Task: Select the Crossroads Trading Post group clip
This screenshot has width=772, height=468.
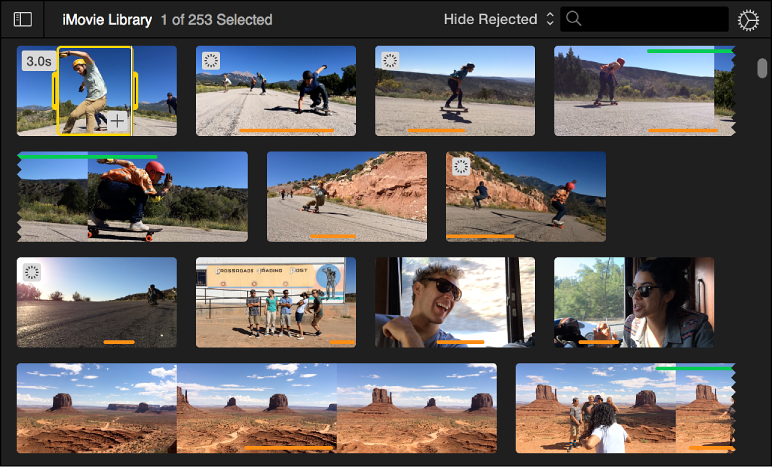Action: click(x=276, y=302)
